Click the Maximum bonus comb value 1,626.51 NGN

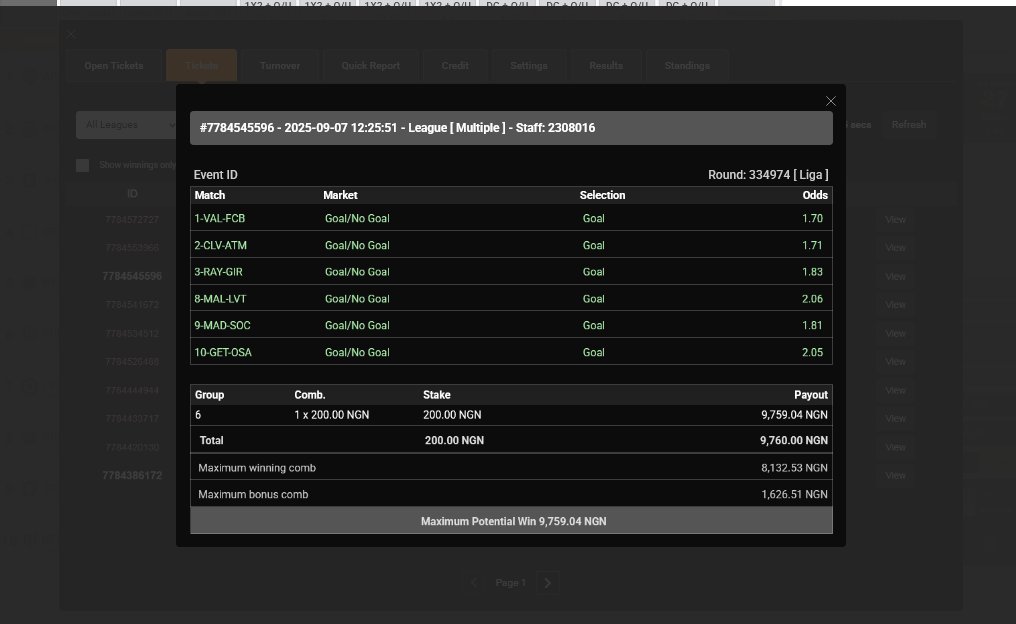794,494
